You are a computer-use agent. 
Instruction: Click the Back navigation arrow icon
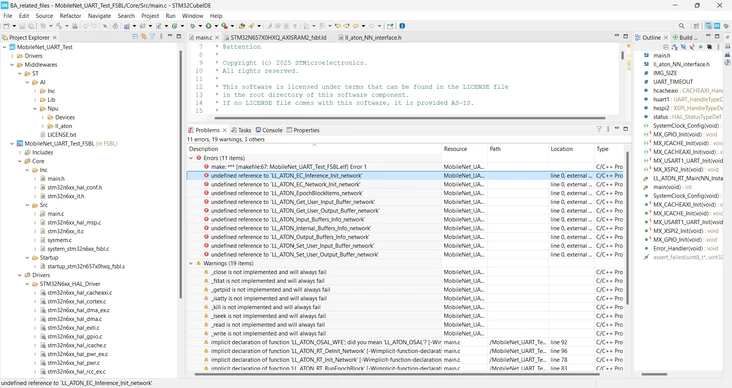(x=356, y=26)
